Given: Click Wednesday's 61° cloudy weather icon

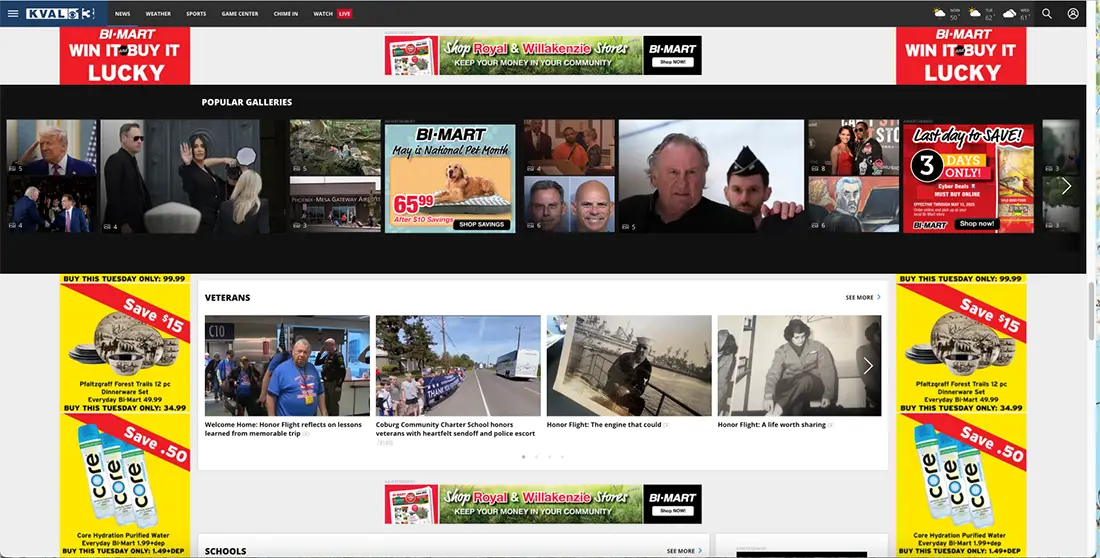Looking at the screenshot, I should [x=1009, y=13].
